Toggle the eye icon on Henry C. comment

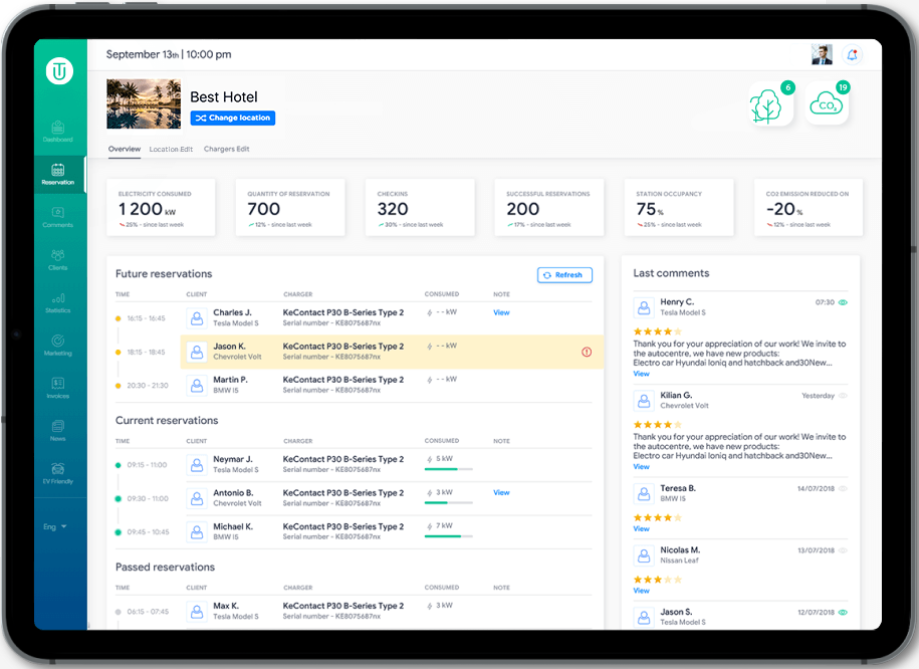(x=843, y=302)
